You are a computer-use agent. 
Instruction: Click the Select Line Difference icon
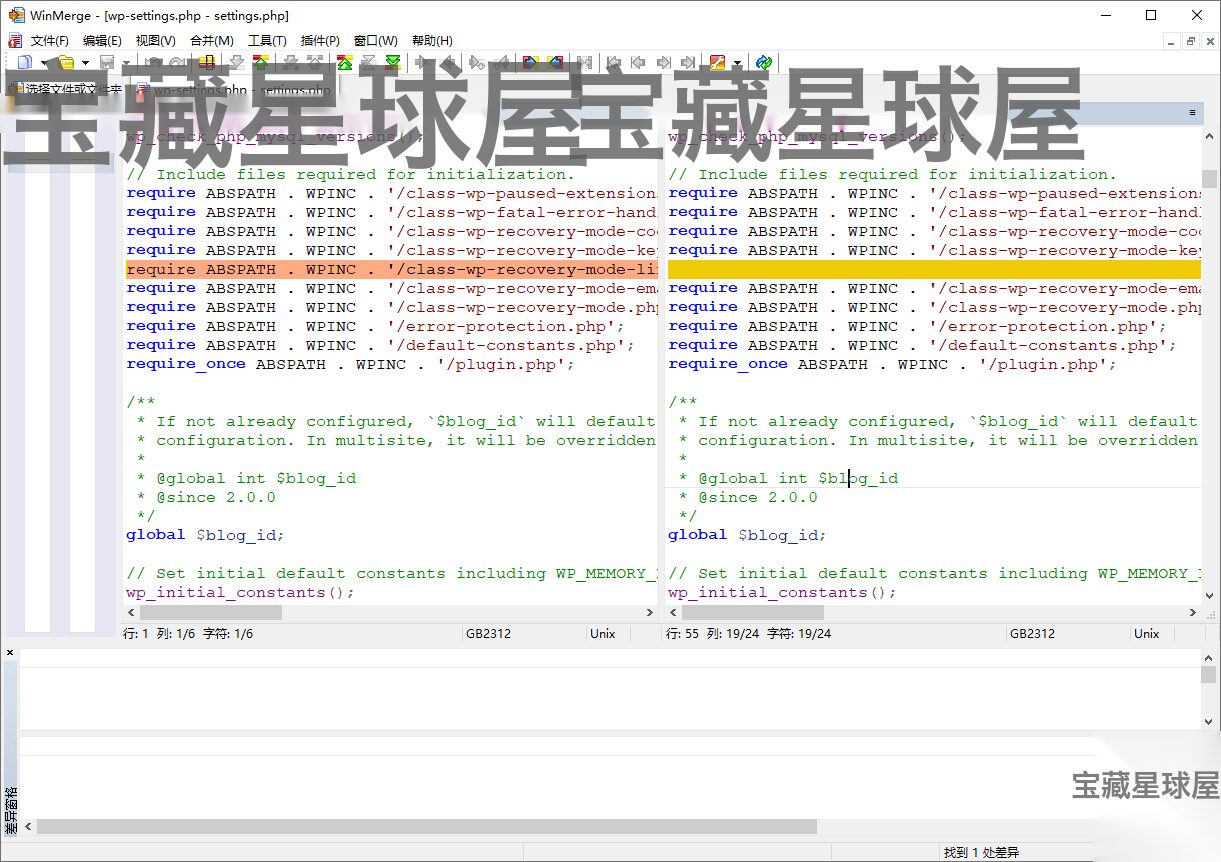click(x=206, y=62)
